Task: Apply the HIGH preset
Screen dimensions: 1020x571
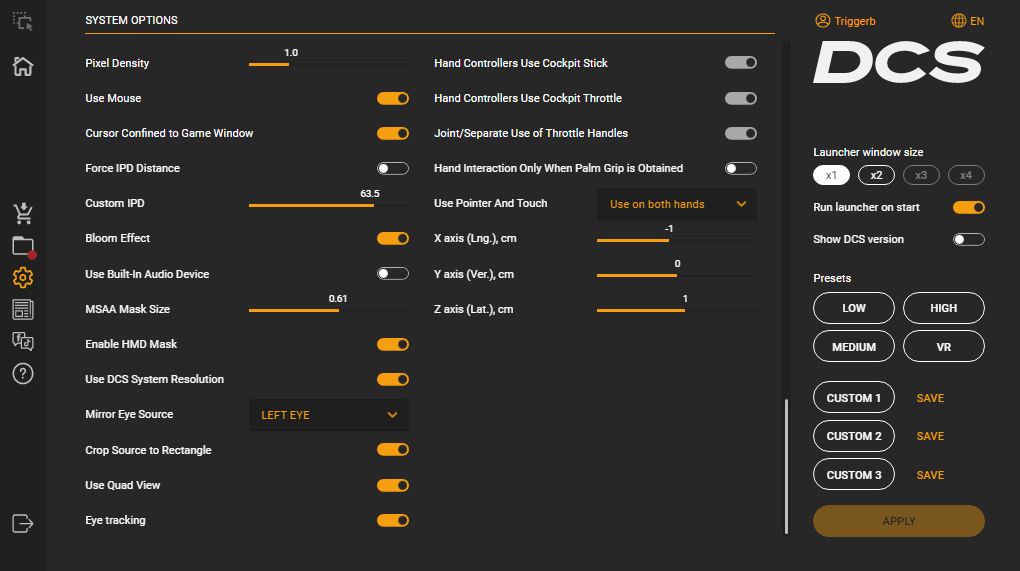Action: click(x=943, y=308)
